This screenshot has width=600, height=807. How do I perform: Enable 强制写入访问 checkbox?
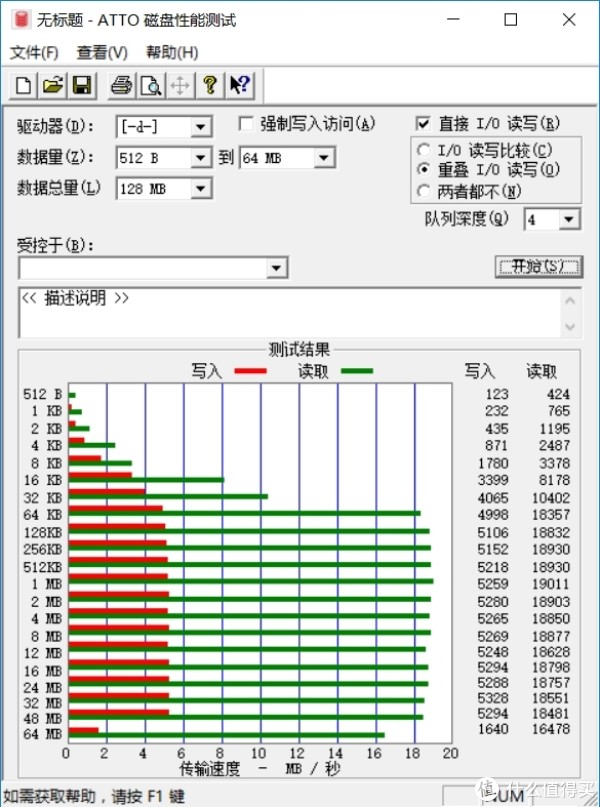click(246, 124)
